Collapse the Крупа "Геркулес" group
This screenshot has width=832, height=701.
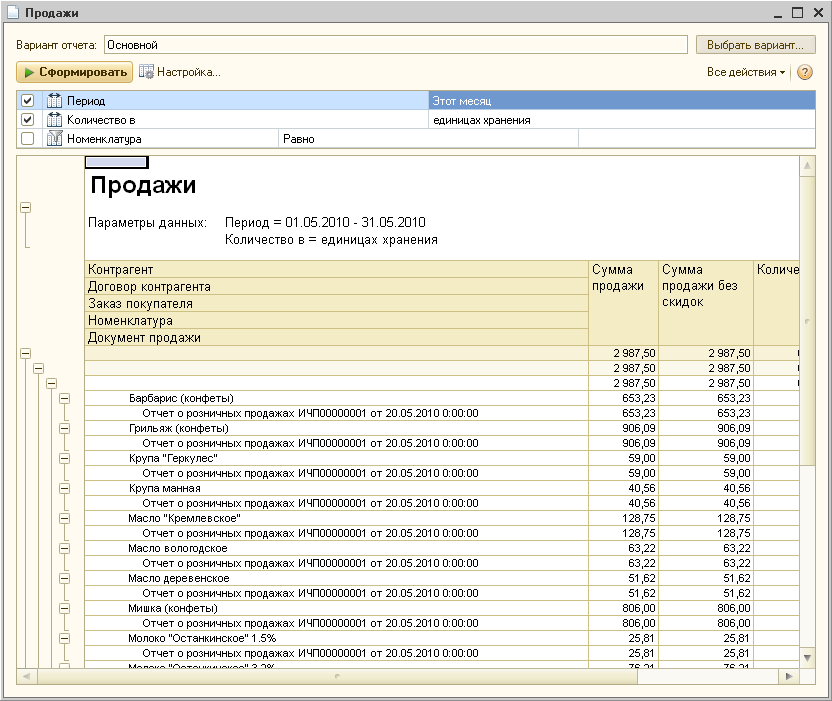(64, 458)
